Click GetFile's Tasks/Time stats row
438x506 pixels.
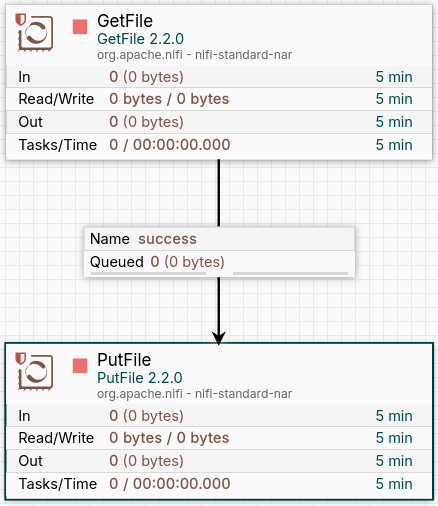pyautogui.click(x=219, y=145)
